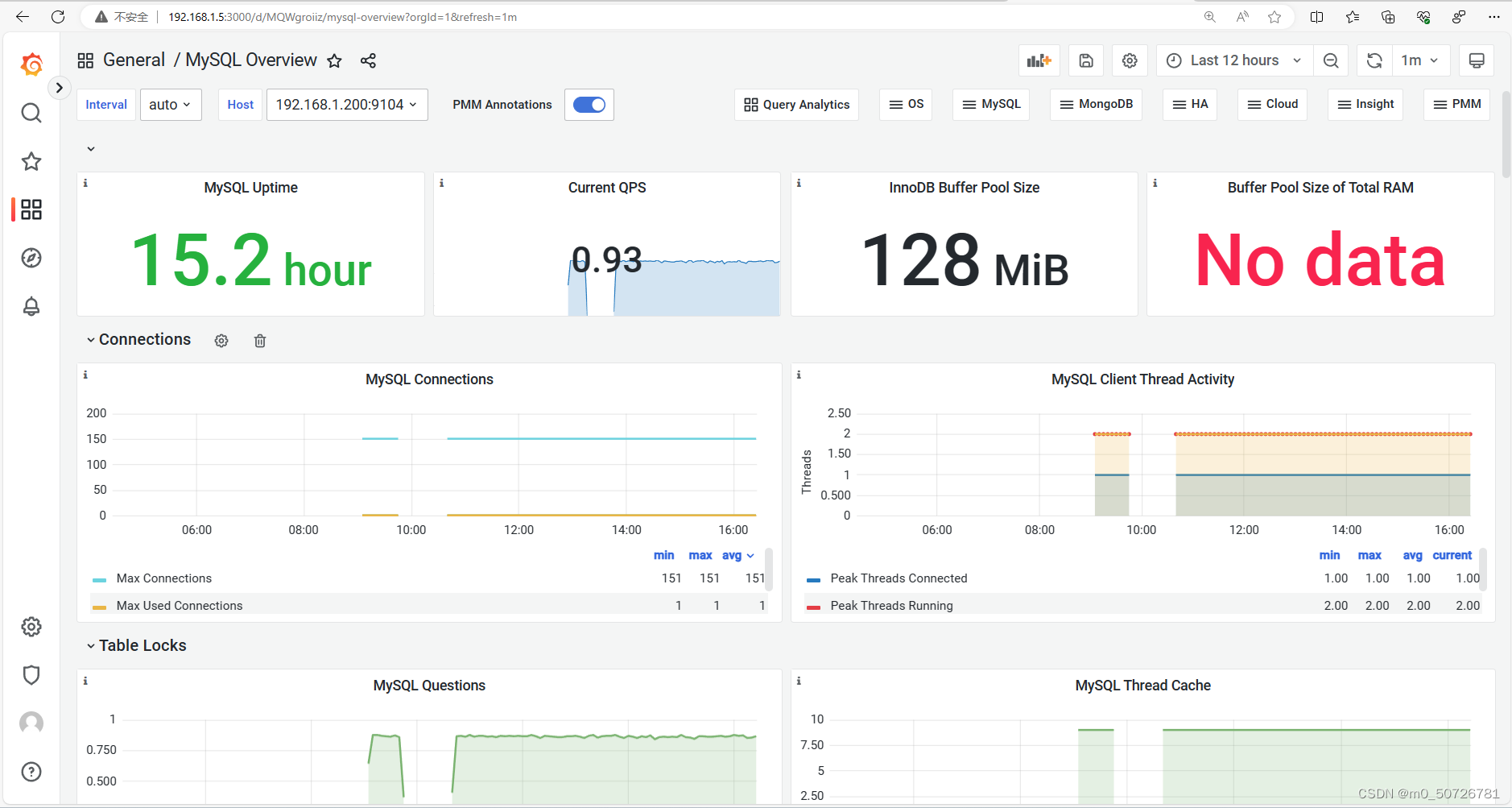Open the Insight dashboards menu
Screen dimensions: 1512x808
pos(1365,105)
